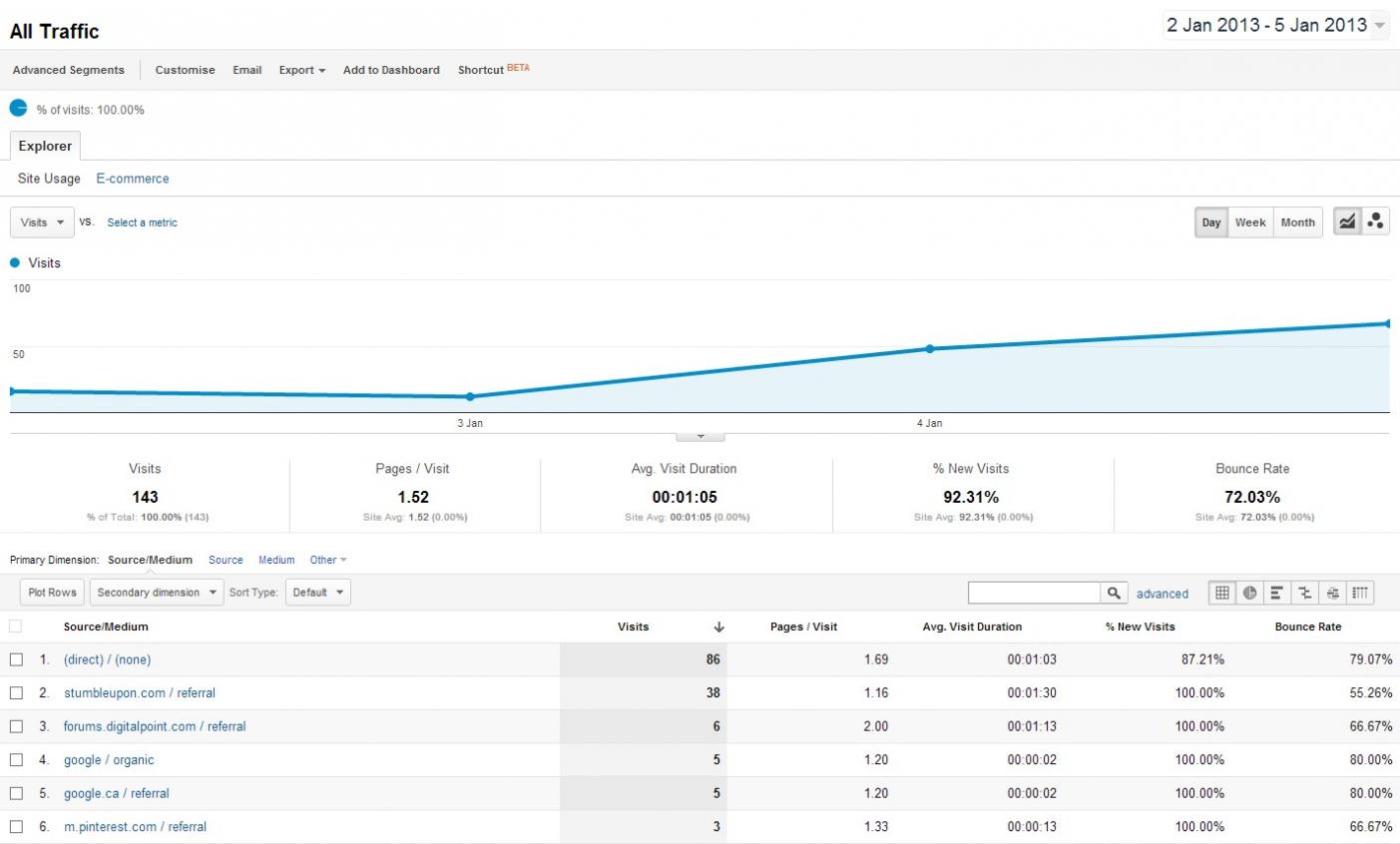Image resolution: width=1400 pixels, height=844 pixels.
Task: Select the comparison view icon
Action: tap(1304, 593)
